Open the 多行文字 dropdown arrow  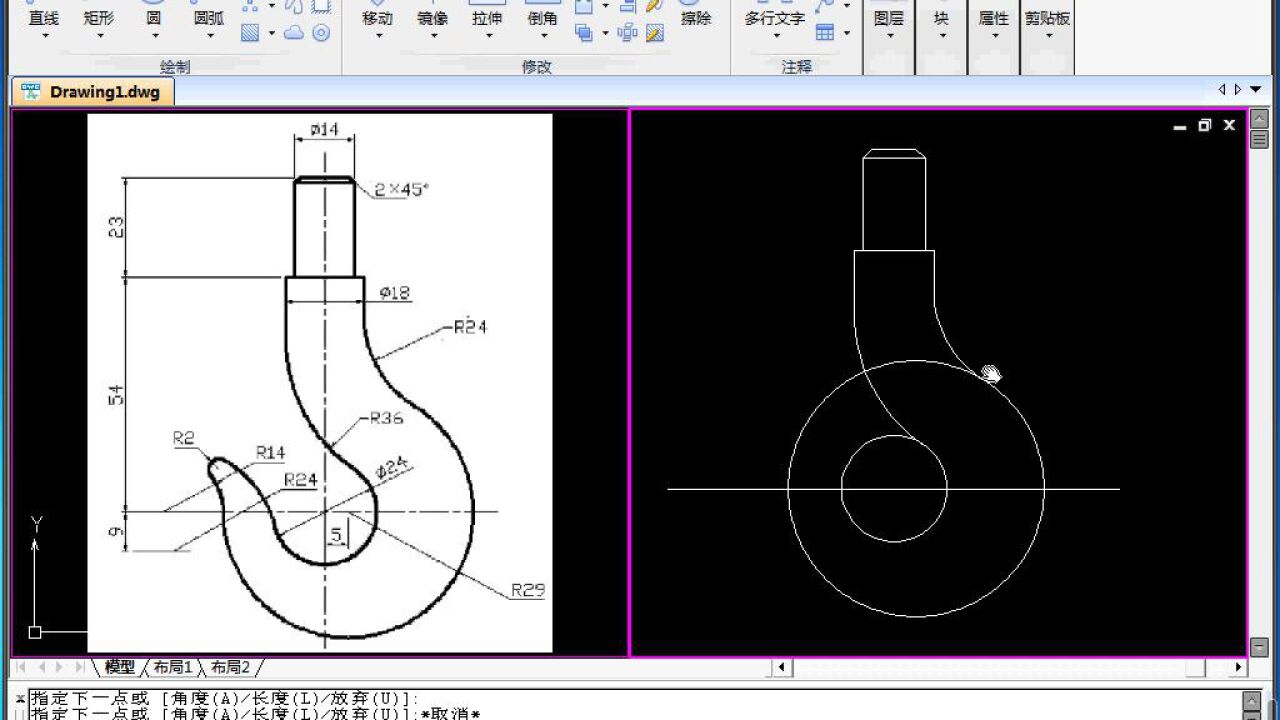point(775,36)
